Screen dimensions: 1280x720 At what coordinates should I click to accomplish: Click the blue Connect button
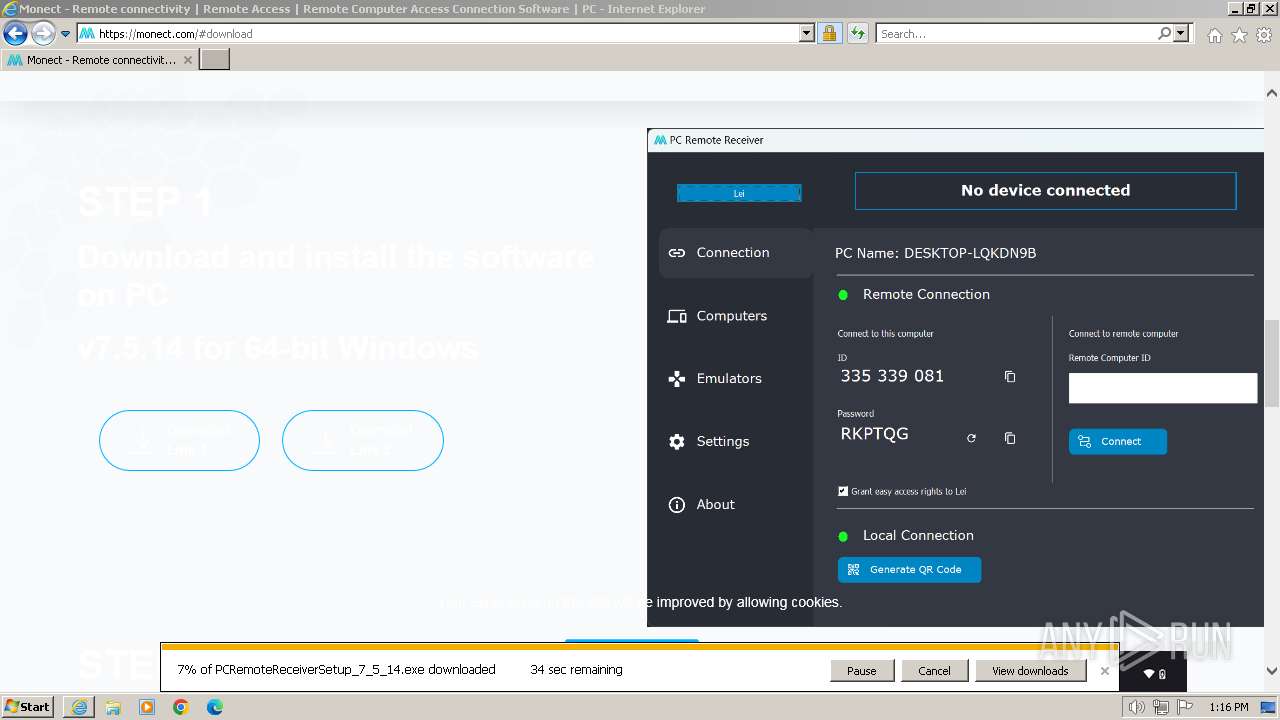point(1117,441)
